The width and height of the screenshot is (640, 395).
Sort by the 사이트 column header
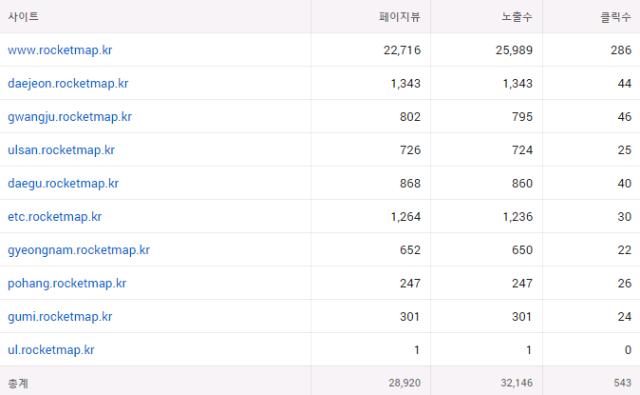[x=23, y=17]
